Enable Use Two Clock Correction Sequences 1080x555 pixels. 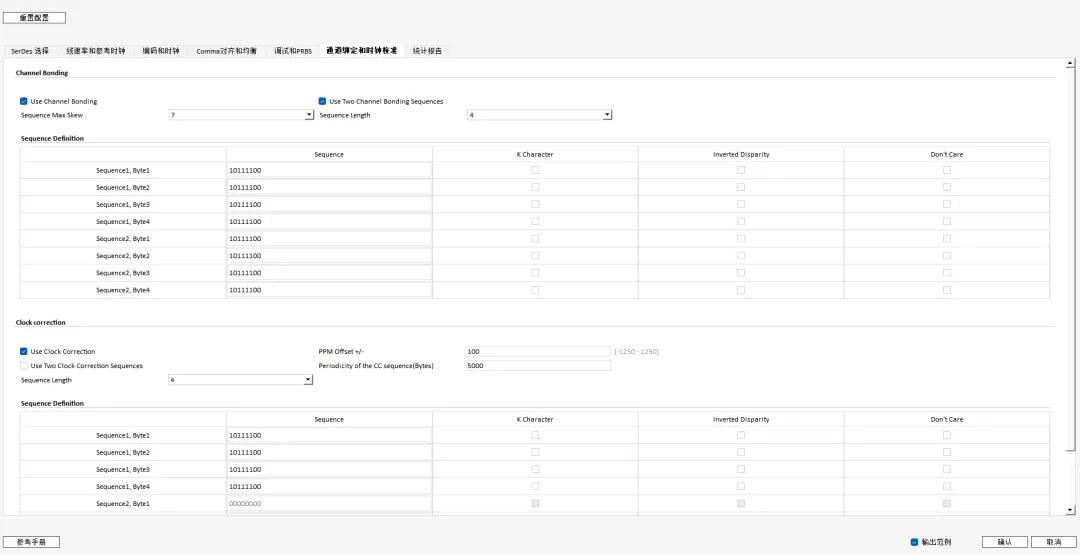pos(23,366)
